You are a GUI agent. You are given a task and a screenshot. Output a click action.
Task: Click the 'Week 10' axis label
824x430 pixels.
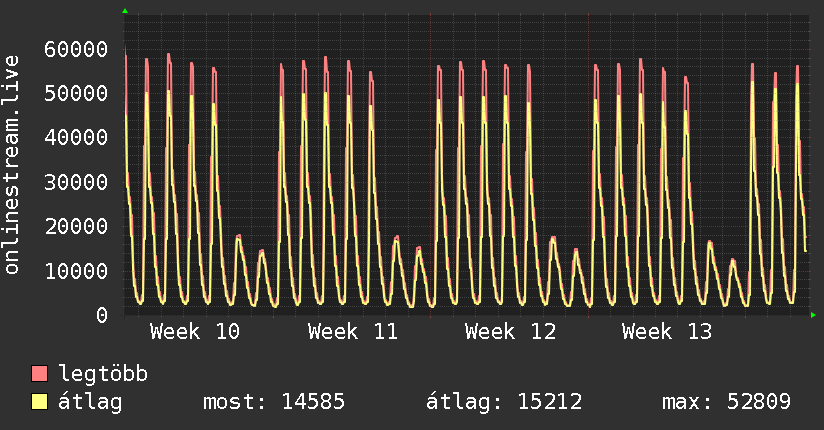(195, 332)
